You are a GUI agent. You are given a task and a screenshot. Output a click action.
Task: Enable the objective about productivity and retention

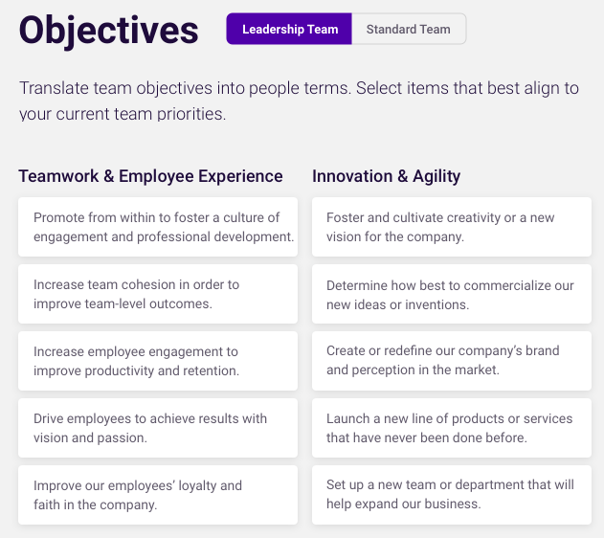[x=158, y=361]
